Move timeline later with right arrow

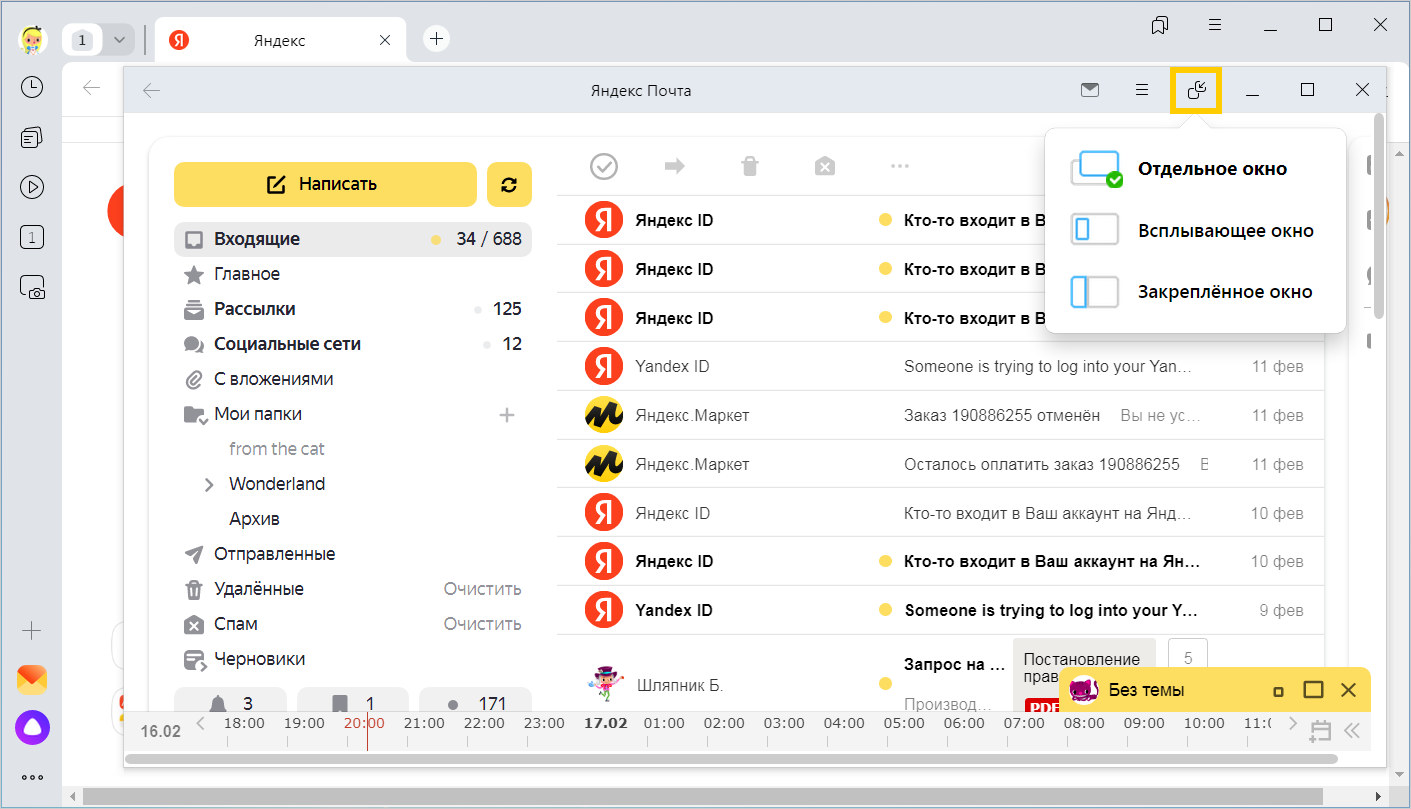[x=1293, y=723]
